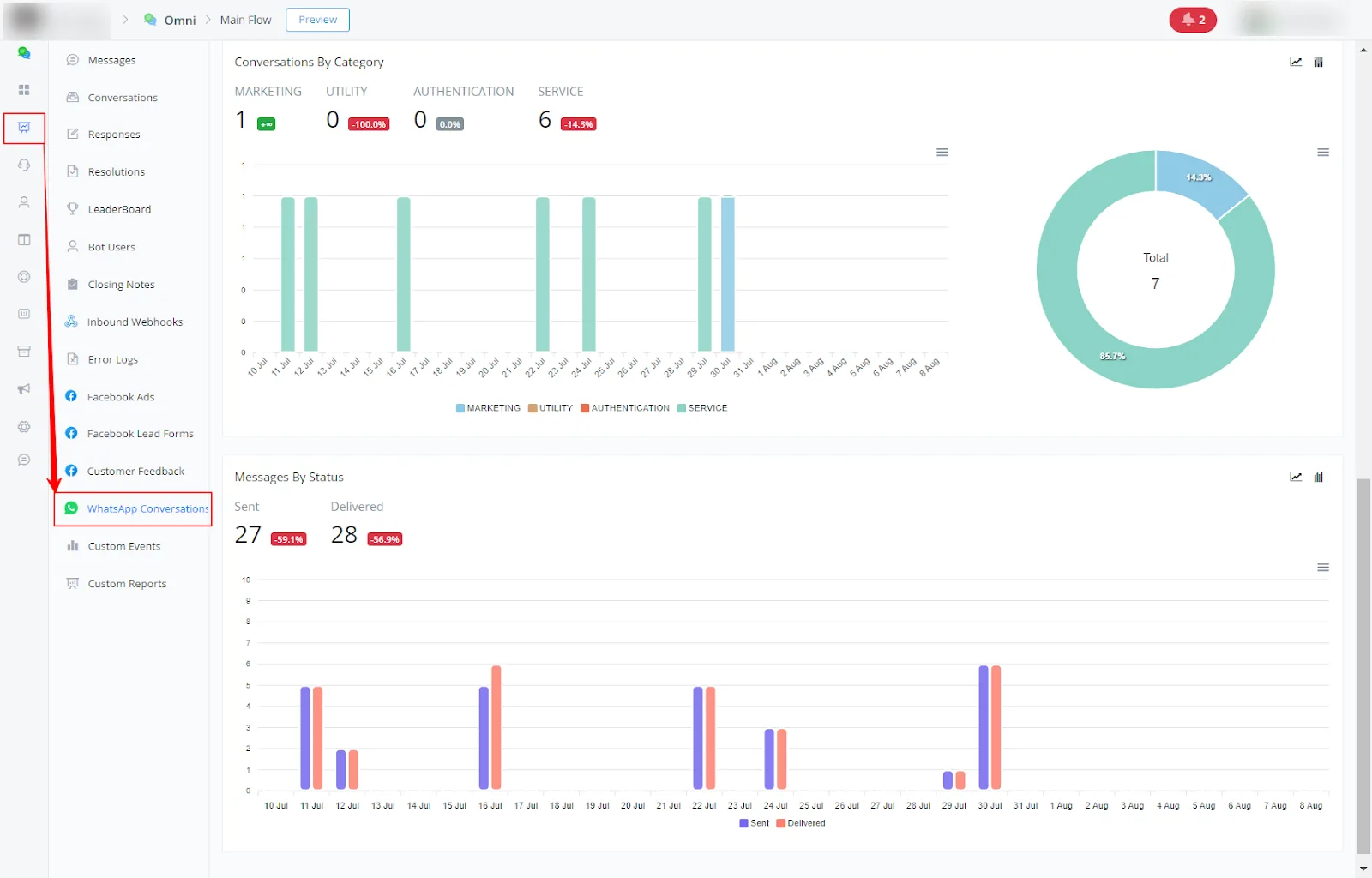Open the donut chart hamburger menu

[x=1323, y=153]
